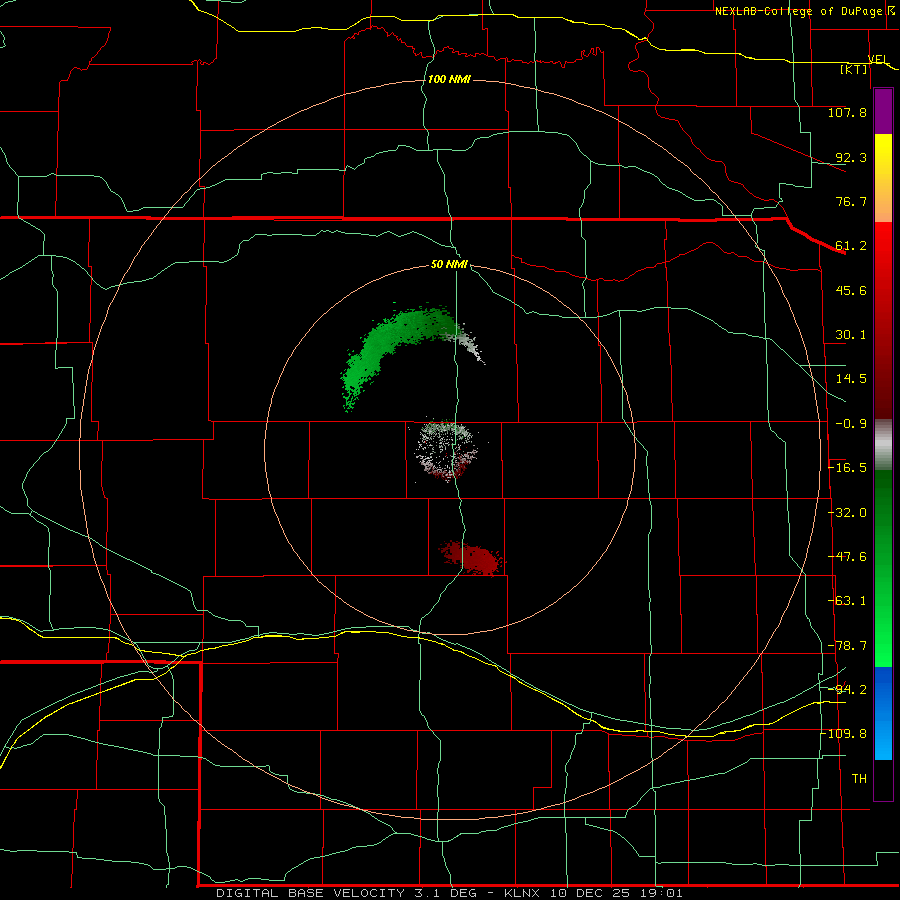
Task: Pick the yellow-orange segment of the velocity scale
Action: [x=883, y=178]
